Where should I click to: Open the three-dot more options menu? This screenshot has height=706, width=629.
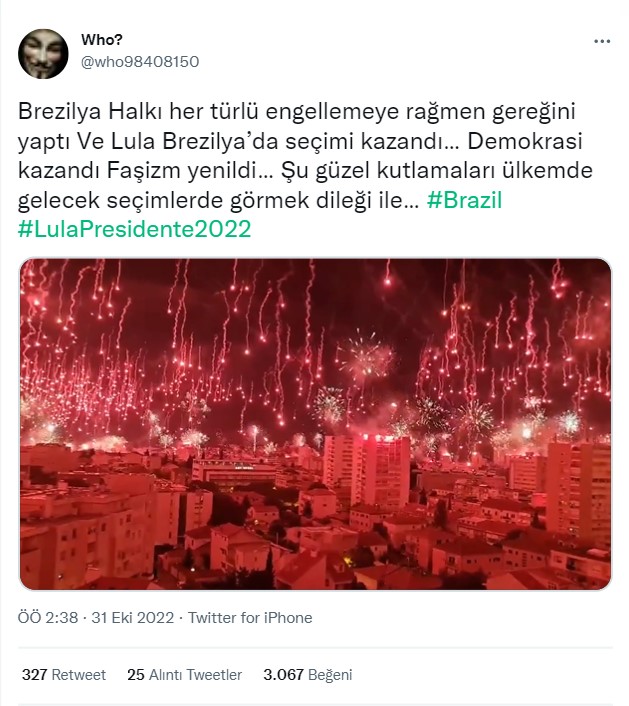click(x=602, y=41)
